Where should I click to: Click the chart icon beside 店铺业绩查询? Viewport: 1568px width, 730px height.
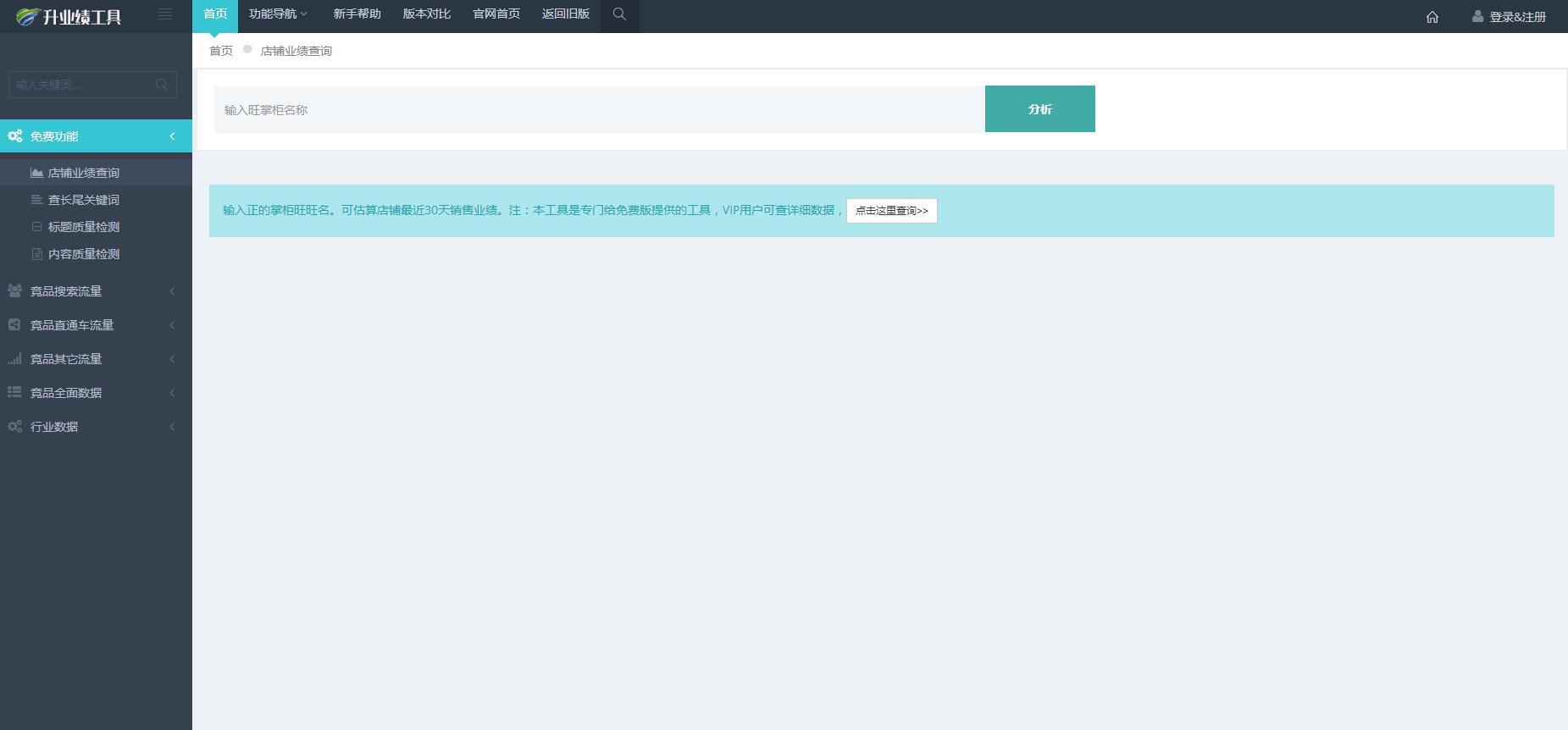pyautogui.click(x=36, y=173)
